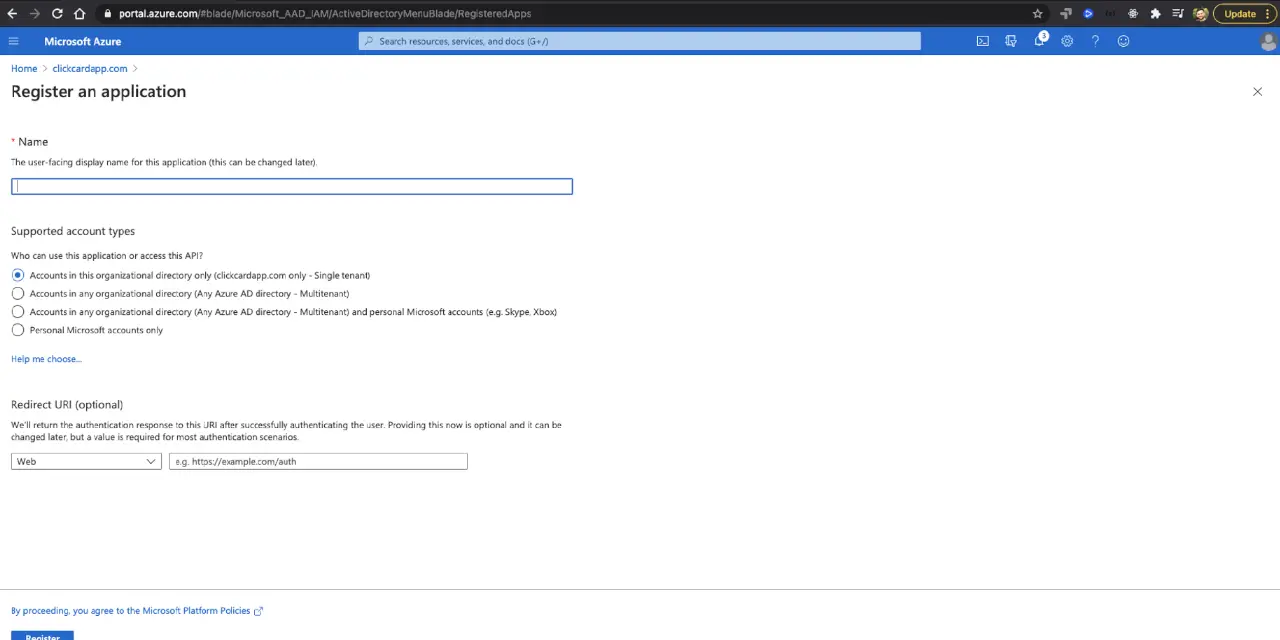Open the Directories and subscriptions filter icon
This screenshot has height=640, width=1280.
click(1010, 41)
